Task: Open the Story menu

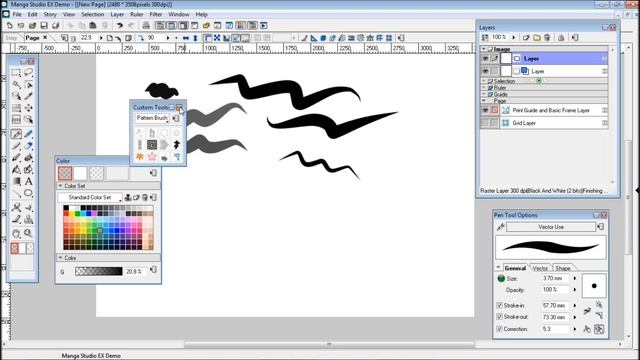Action: (x=50, y=14)
